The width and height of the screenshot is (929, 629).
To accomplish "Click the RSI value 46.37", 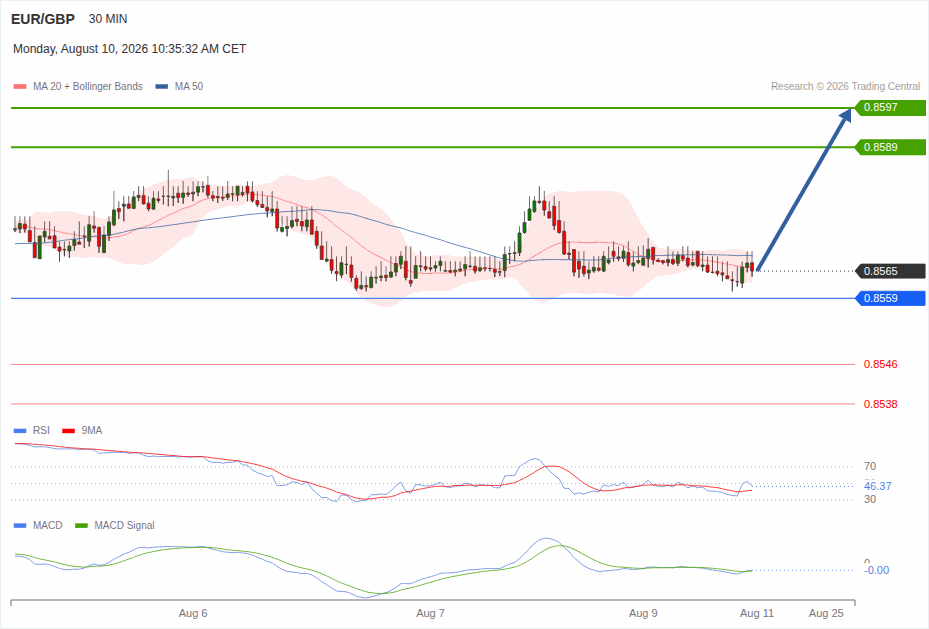I will pos(877,486).
